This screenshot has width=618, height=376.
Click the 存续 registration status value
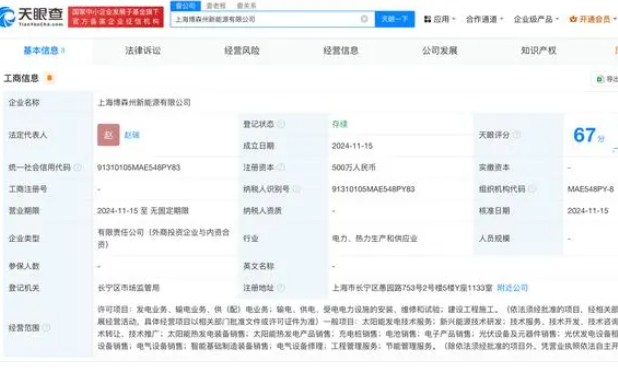340,124
